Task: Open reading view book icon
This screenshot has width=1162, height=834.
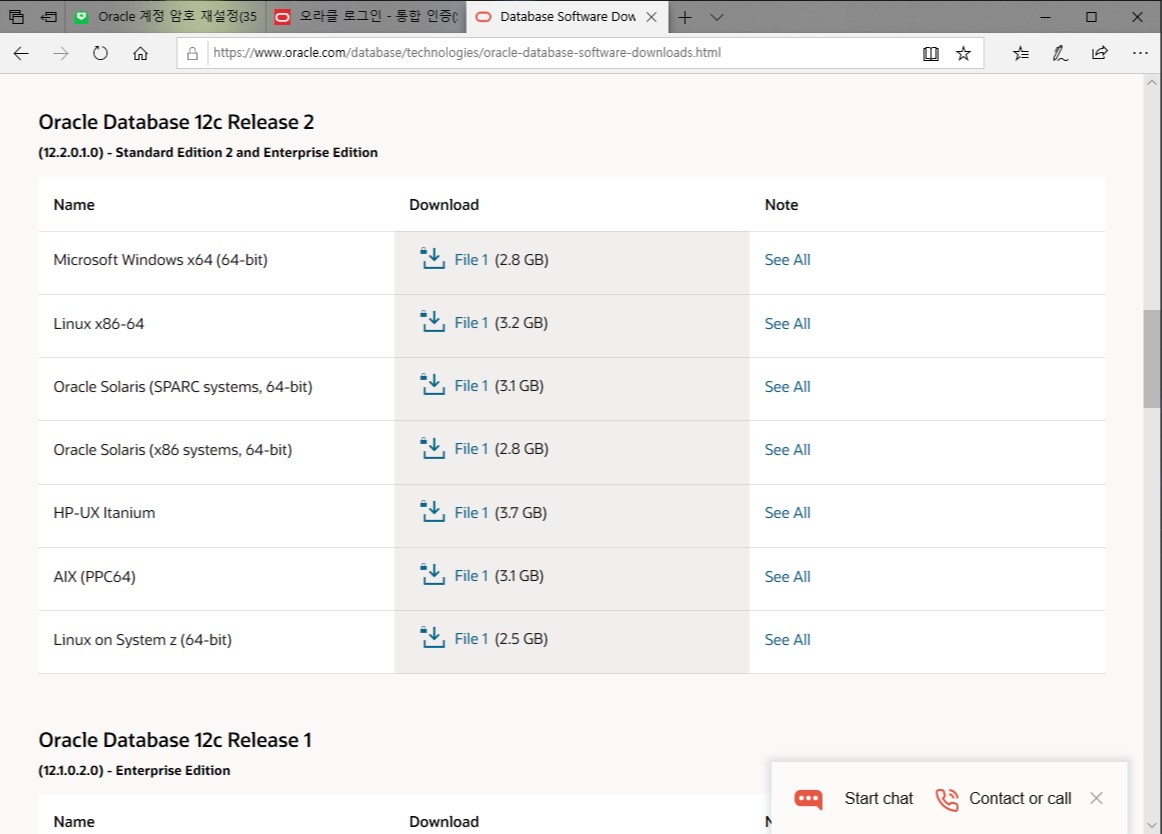Action: [931, 53]
